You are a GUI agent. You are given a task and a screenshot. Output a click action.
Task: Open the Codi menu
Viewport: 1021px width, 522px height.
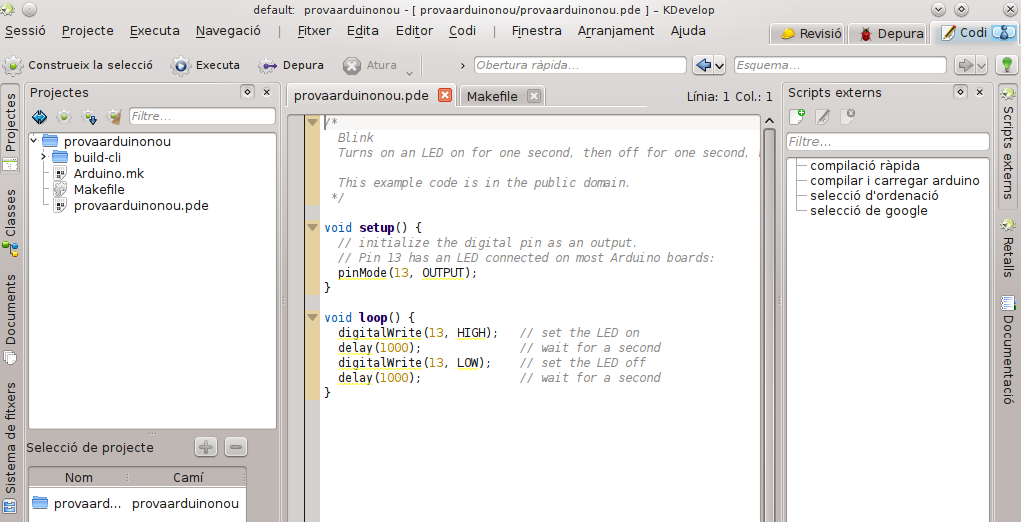pos(462,31)
